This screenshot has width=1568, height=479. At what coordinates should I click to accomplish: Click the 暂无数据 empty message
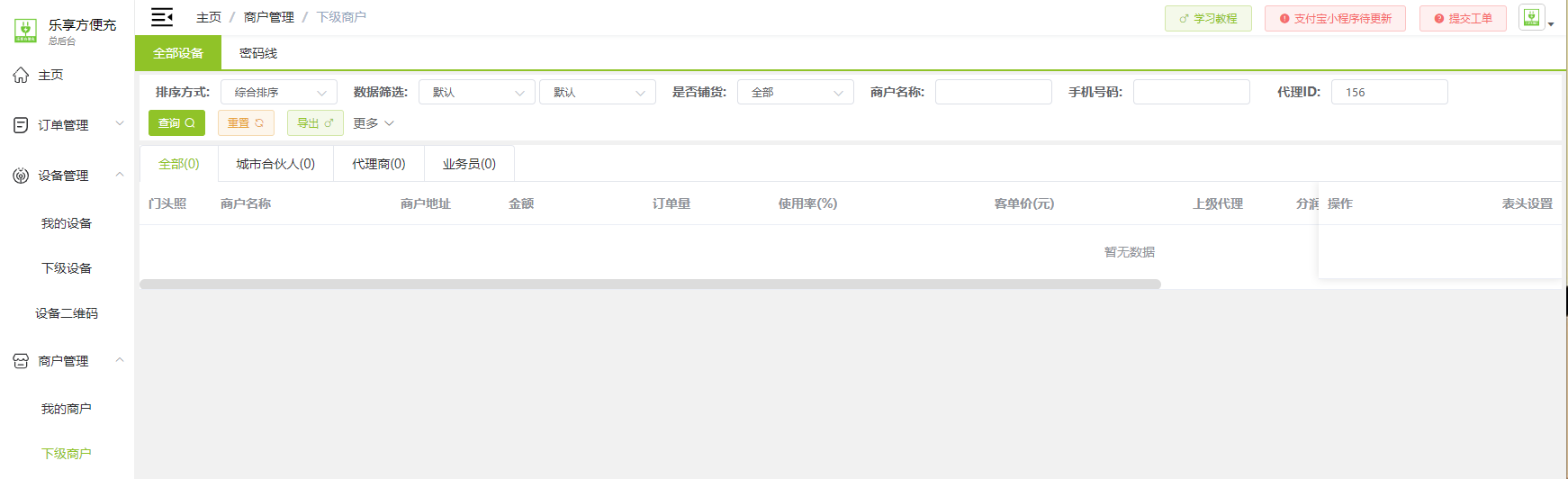[1130, 252]
